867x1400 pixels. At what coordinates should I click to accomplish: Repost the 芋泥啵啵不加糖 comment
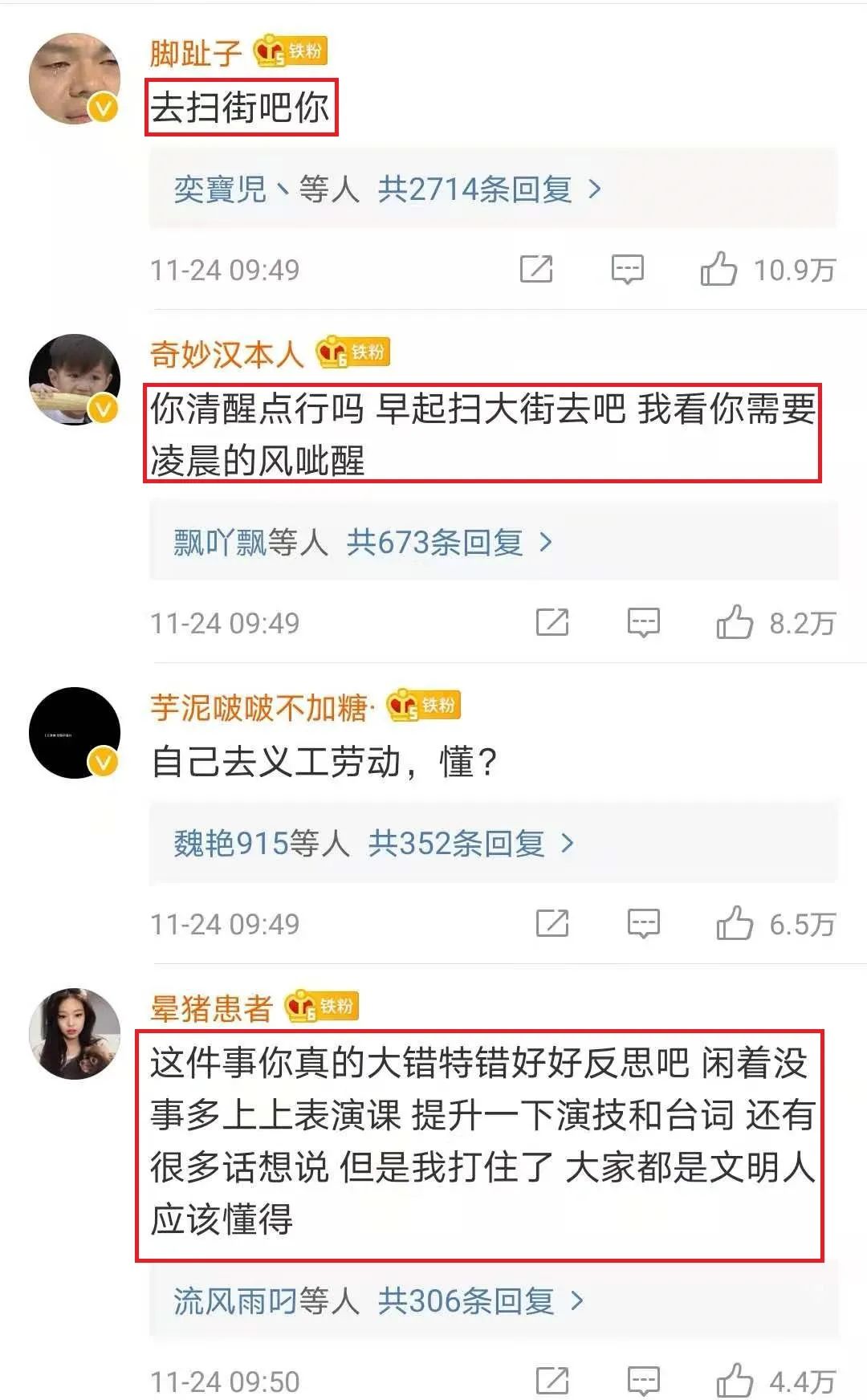click(x=552, y=923)
